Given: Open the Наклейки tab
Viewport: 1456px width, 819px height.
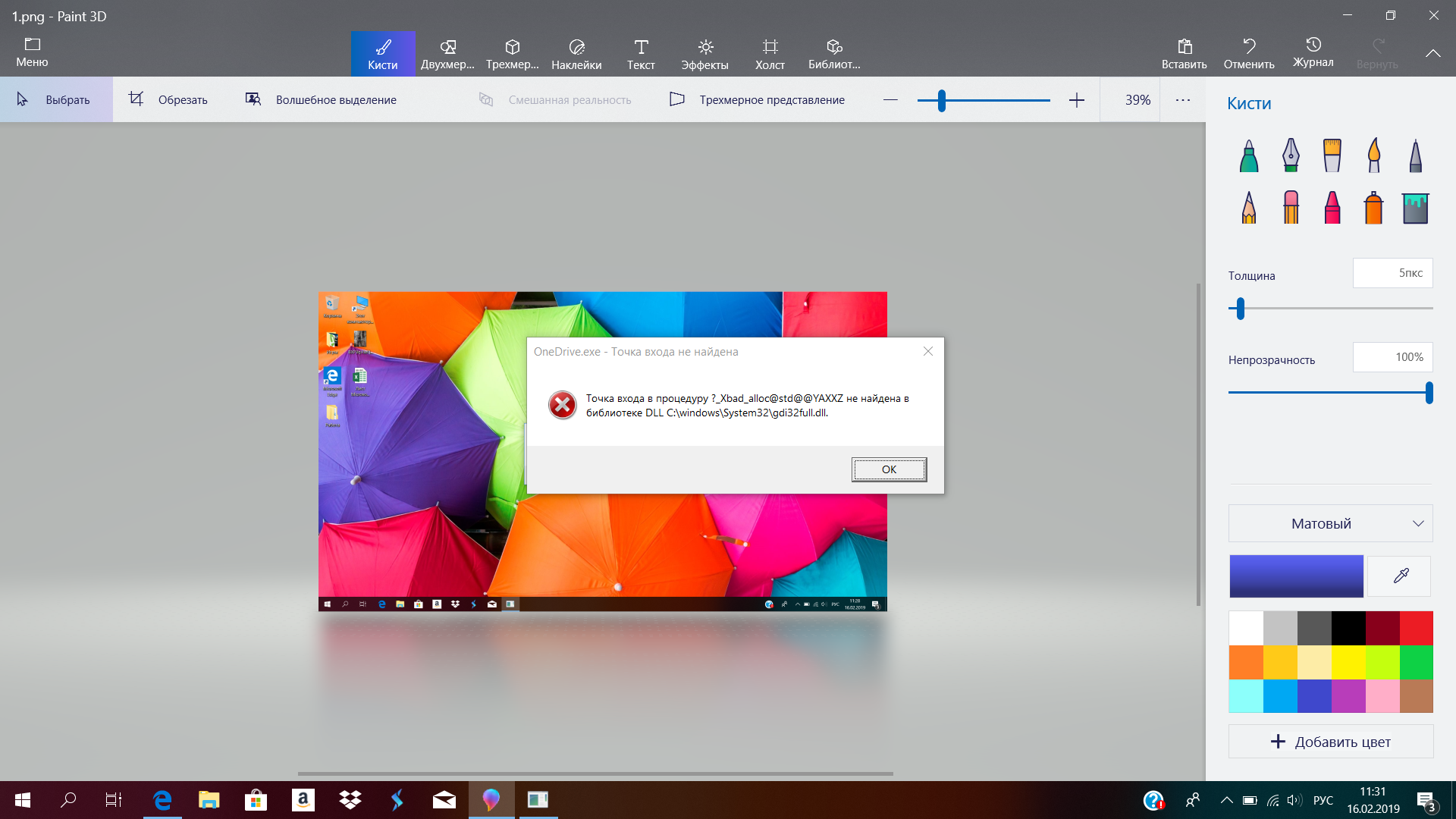Looking at the screenshot, I should click(x=576, y=54).
